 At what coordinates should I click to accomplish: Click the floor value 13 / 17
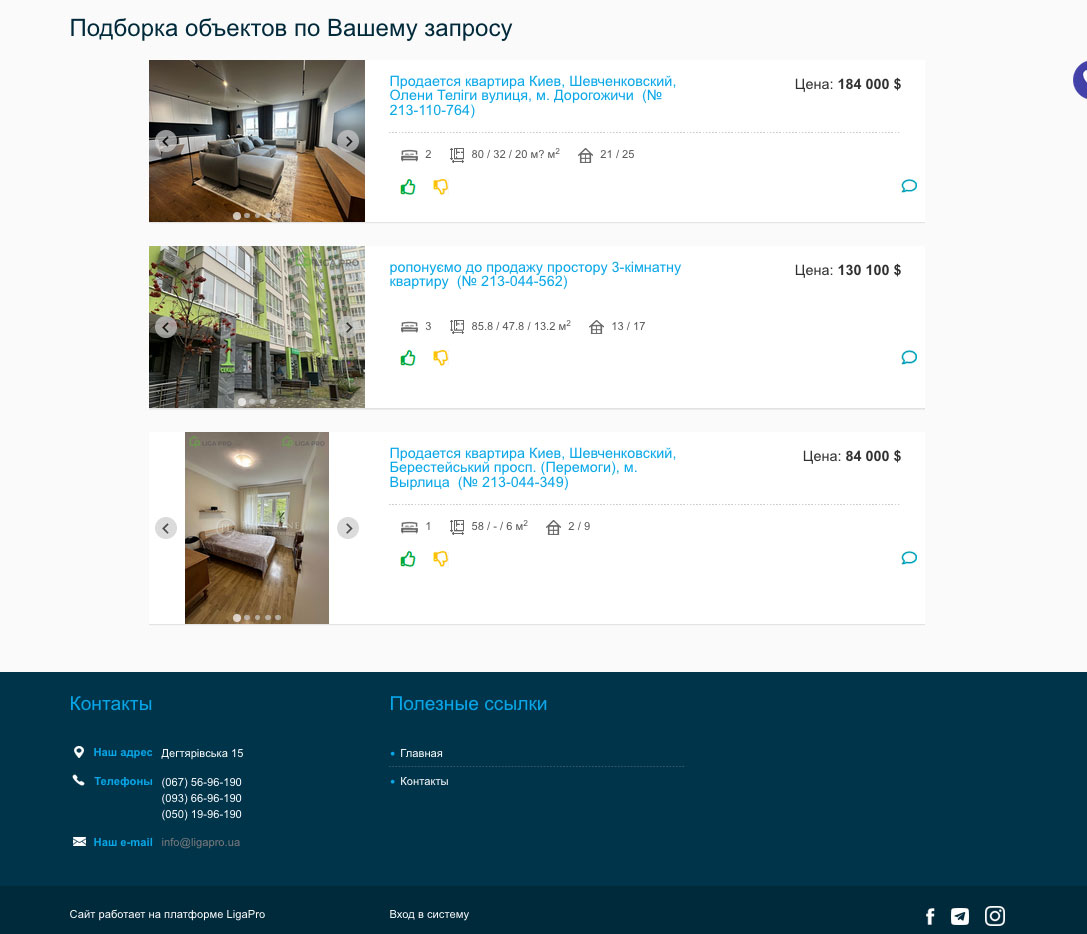pos(628,326)
